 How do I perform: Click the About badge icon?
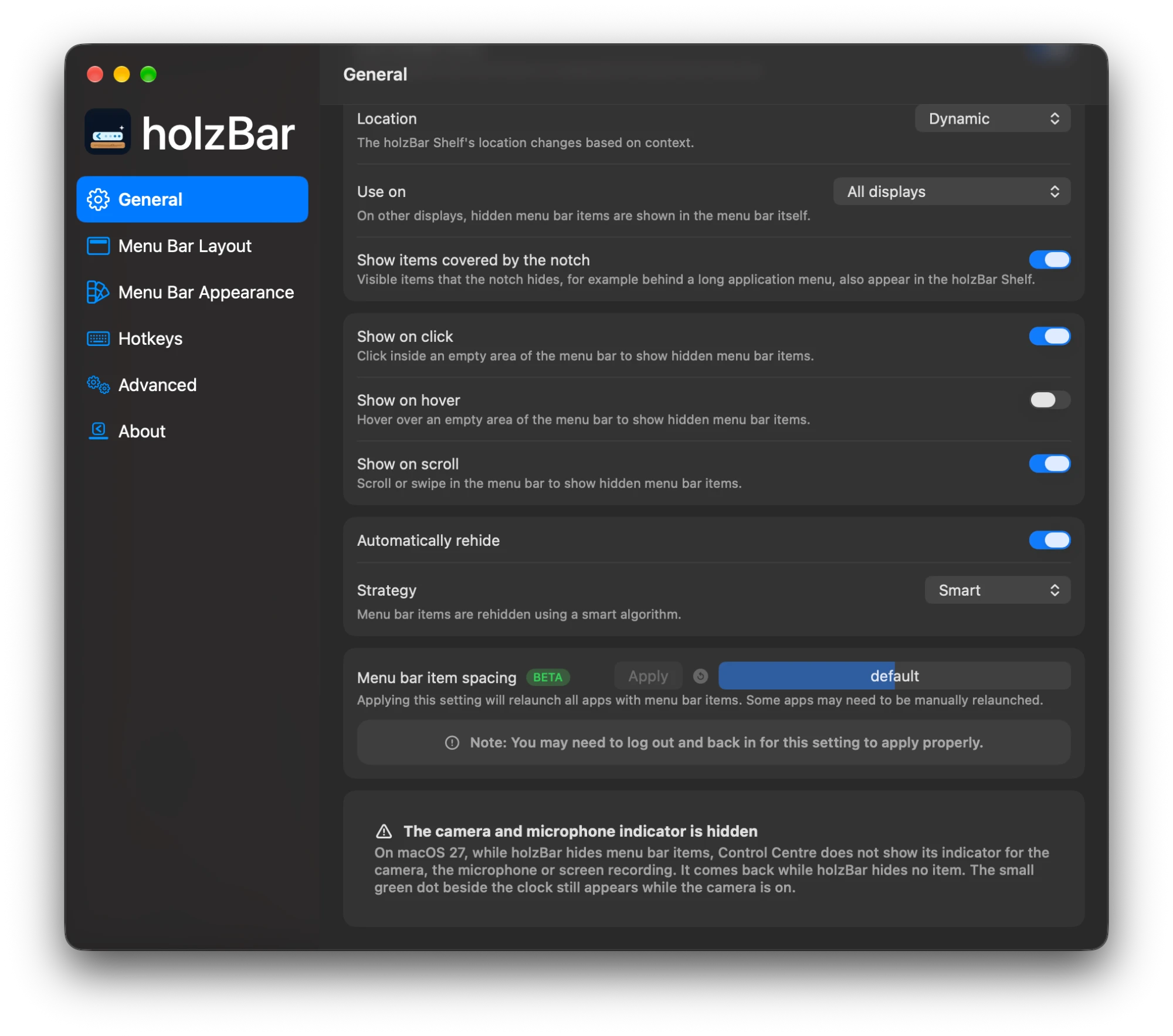pyautogui.click(x=98, y=431)
